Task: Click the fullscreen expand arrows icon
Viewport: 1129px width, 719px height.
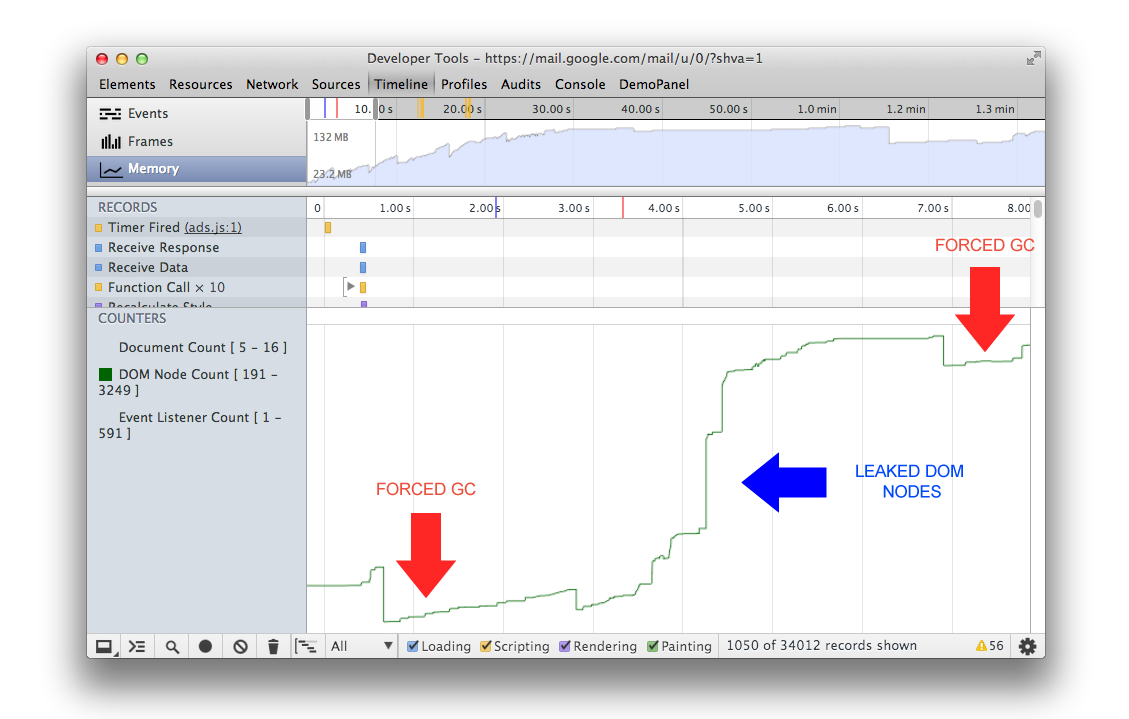Action: (x=1033, y=58)
